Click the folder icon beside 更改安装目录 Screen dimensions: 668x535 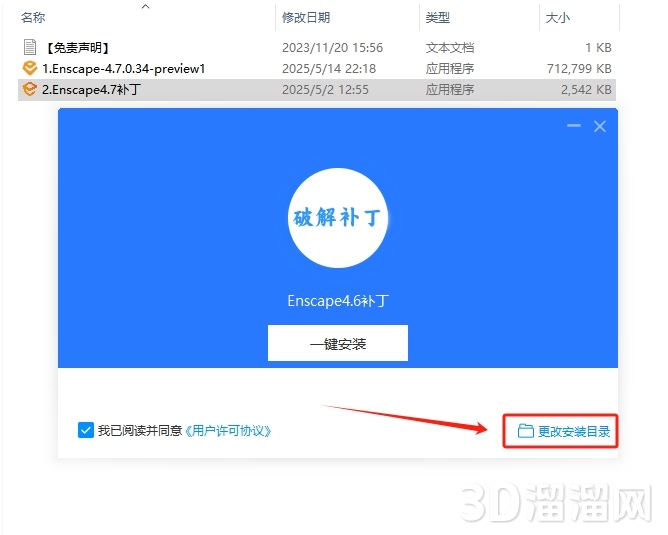coord(525,431)
